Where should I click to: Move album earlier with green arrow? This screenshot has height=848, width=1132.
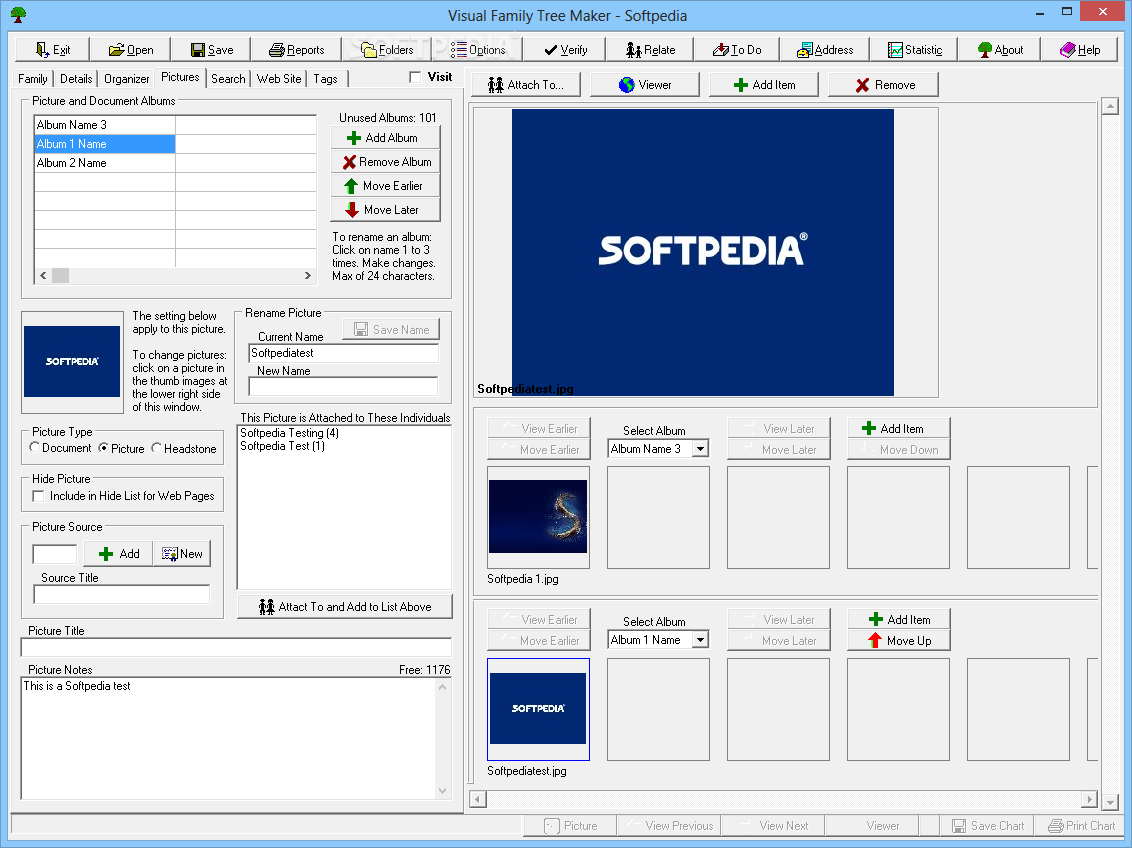click(386, 185)
